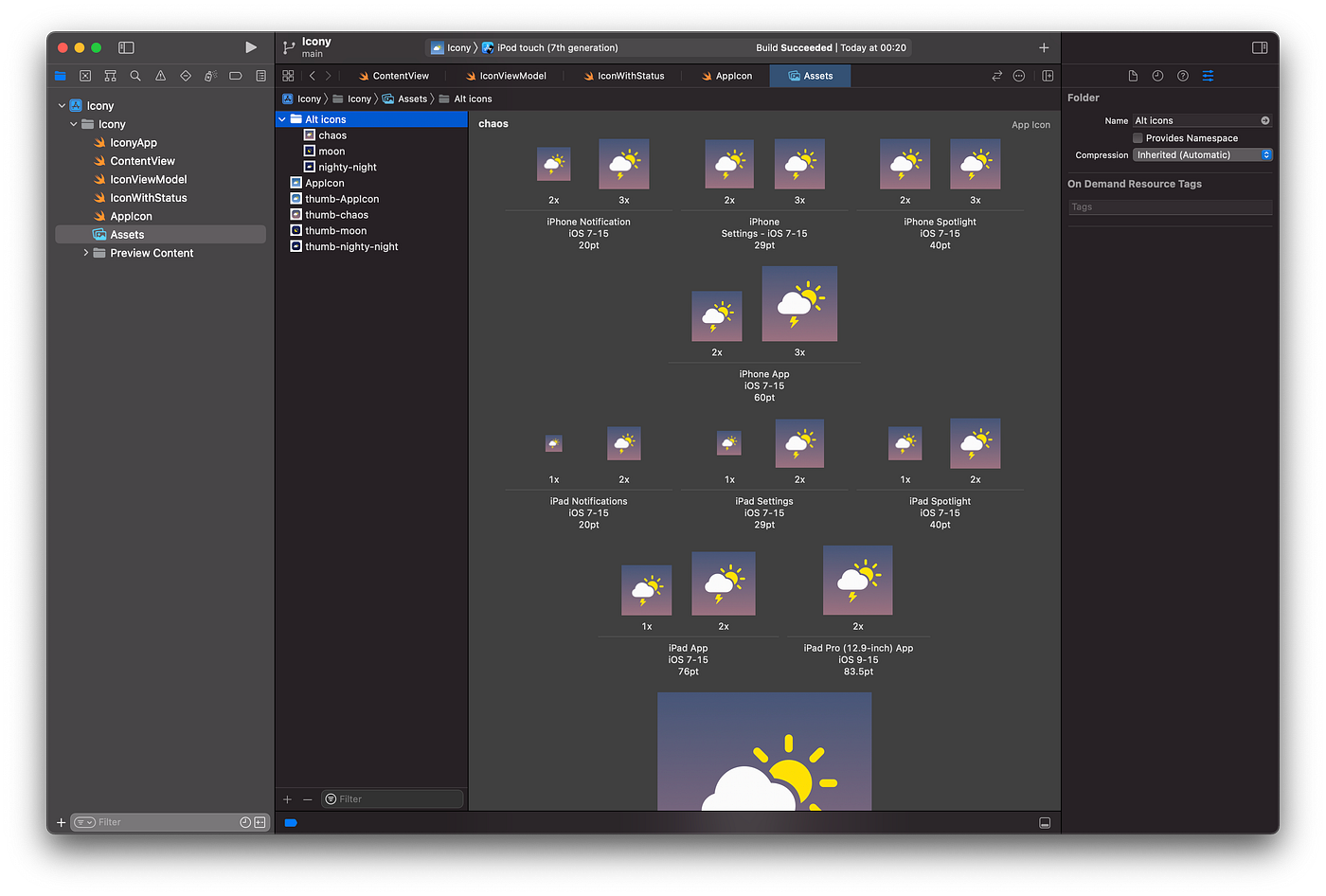Click the plus to add new asset

288,799
